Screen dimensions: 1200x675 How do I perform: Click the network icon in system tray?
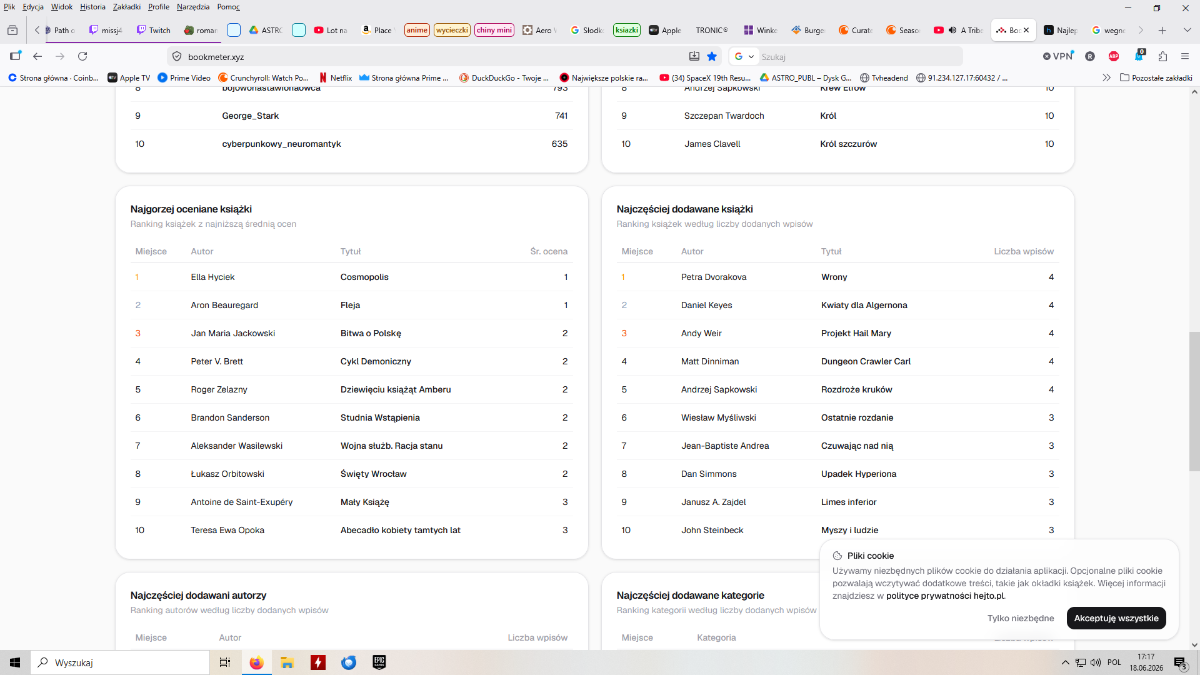click(1081, 662)
